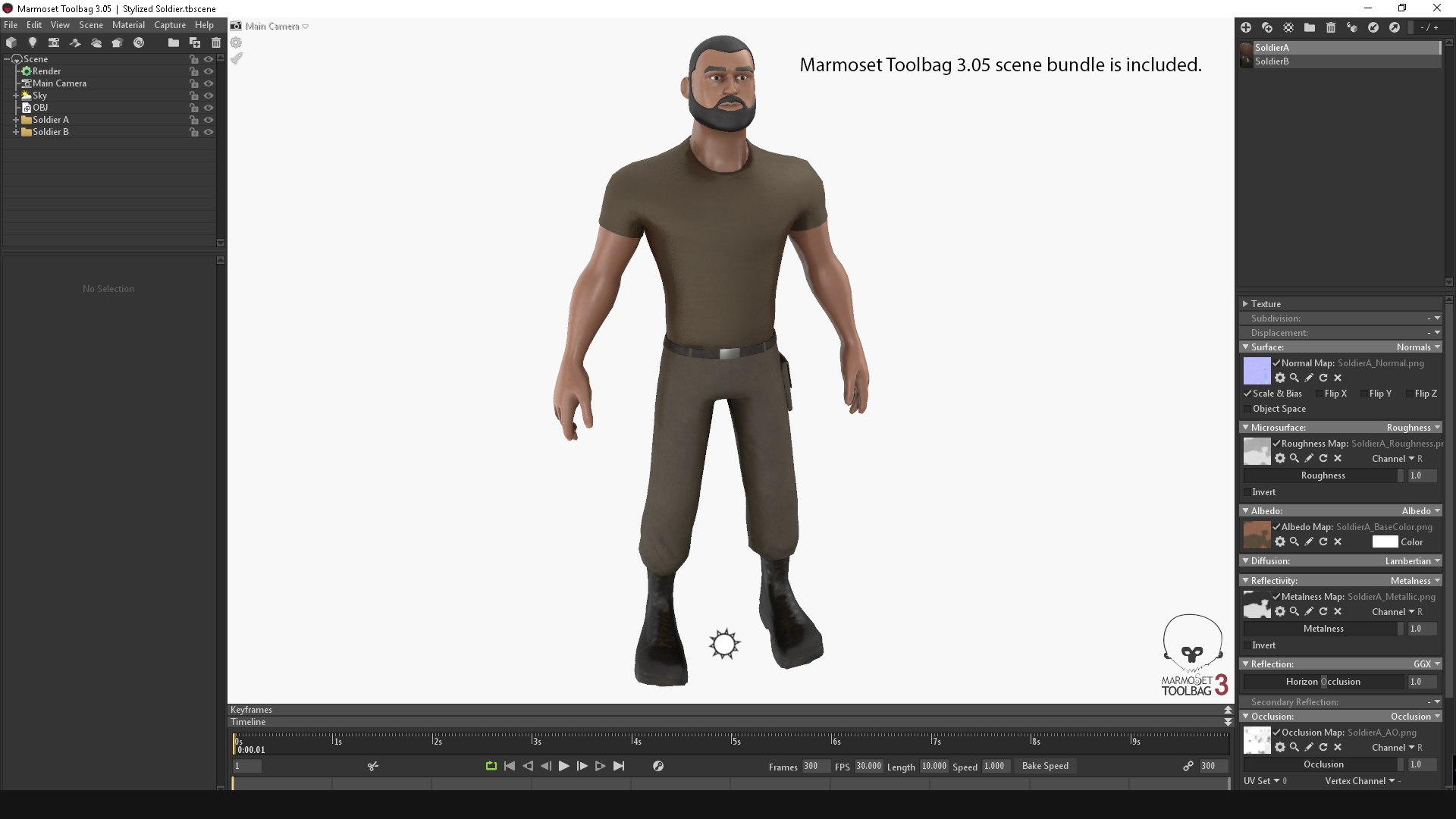Open viewport settings gear icon
This screenshot has width=1456, height=819.
(237, 42)
